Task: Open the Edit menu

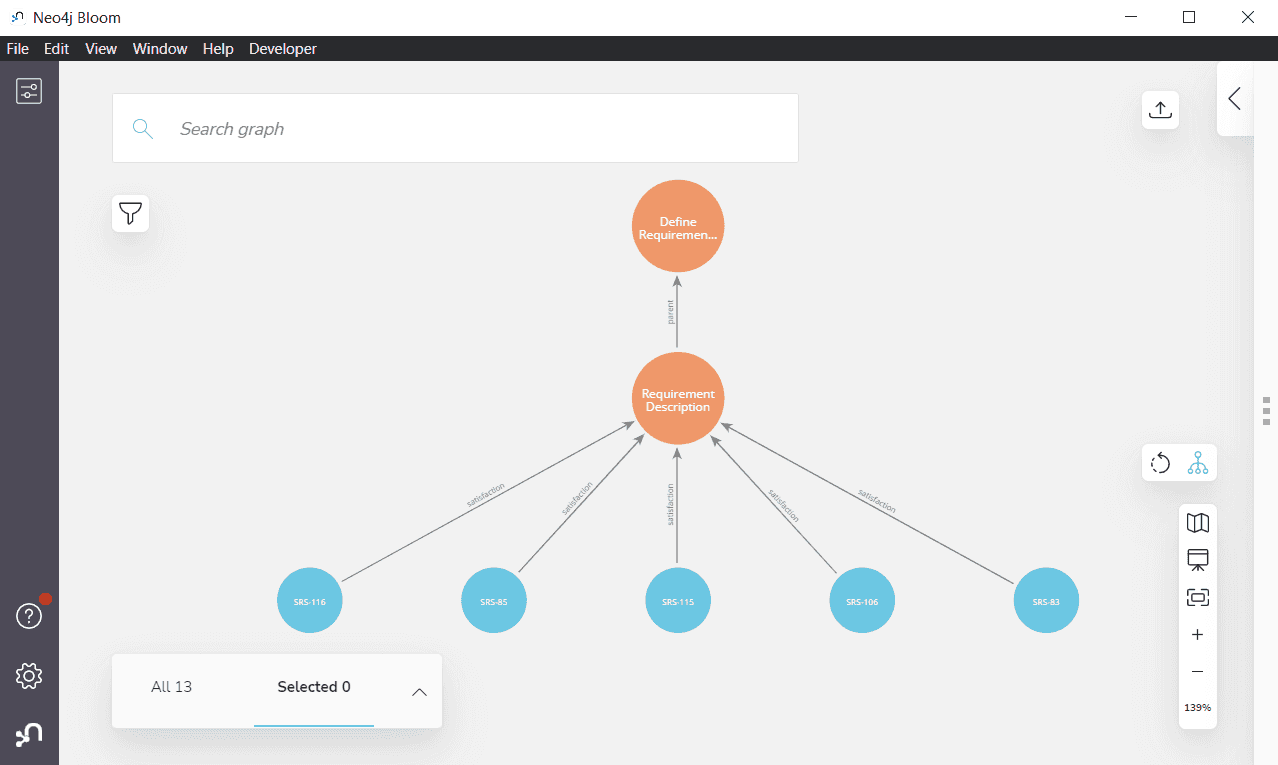Action: point(57,49)
